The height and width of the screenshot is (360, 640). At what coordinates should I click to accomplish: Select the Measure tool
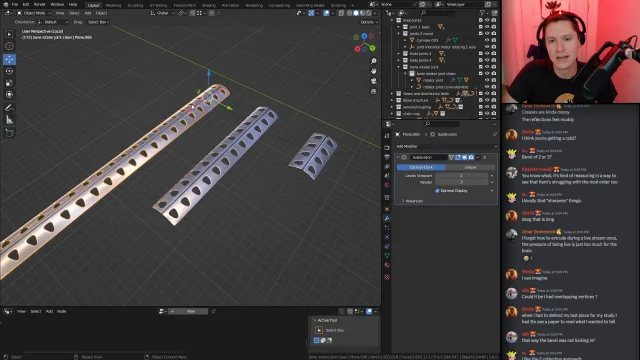pyautogui.click(x=9, y=120)
